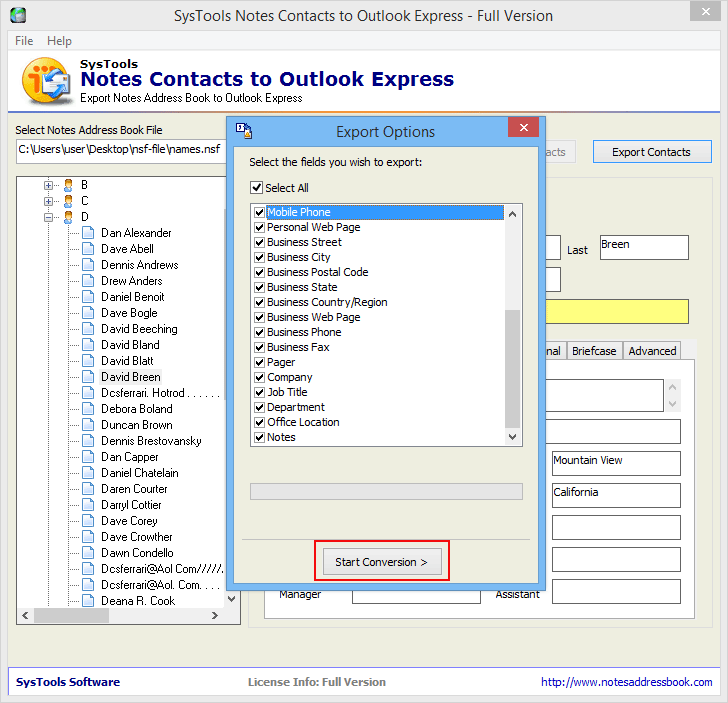Click the person icon beside letter D
The width and height of the screenshot is (728, 703).
tap(68, 217)
